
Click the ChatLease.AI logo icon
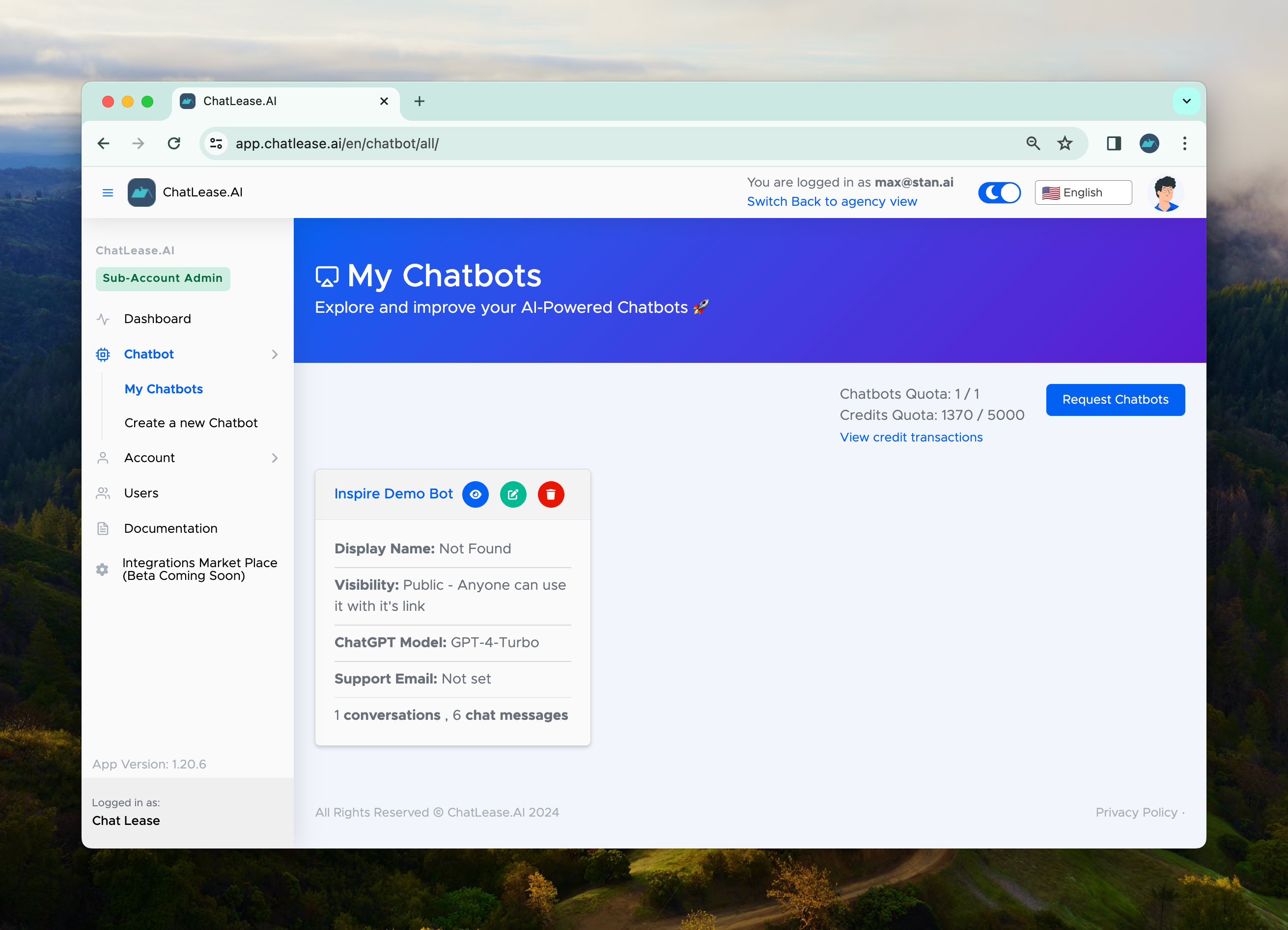(x=141, y=192)
